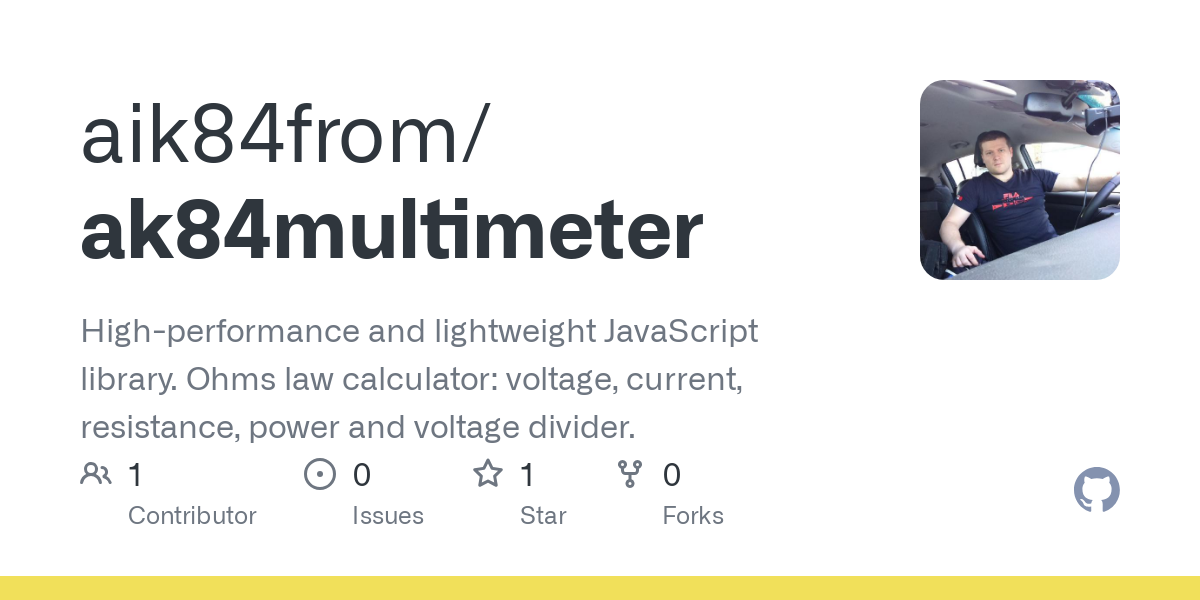Image resolution: width=1200 pixels, height=600 pixels.
Task: Click the issues circle-dot icon
Action: point(320,474)
